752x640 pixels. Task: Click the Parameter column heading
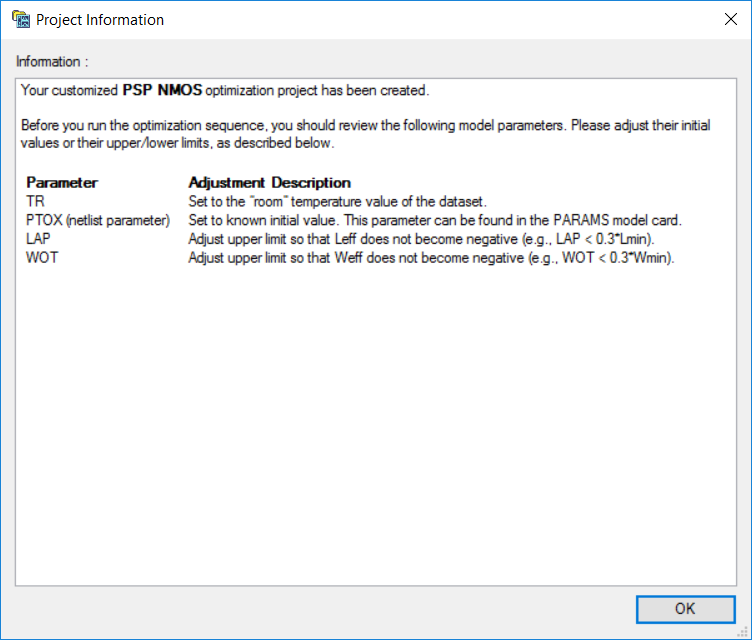click(x=62, y=182)
